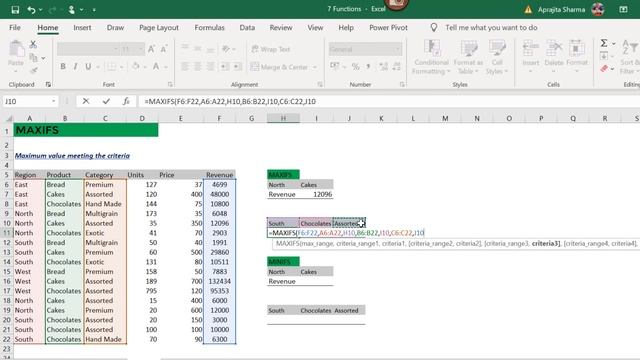Click Ribbon Display Options icon

pyautogui.click(x=623, y=9)
